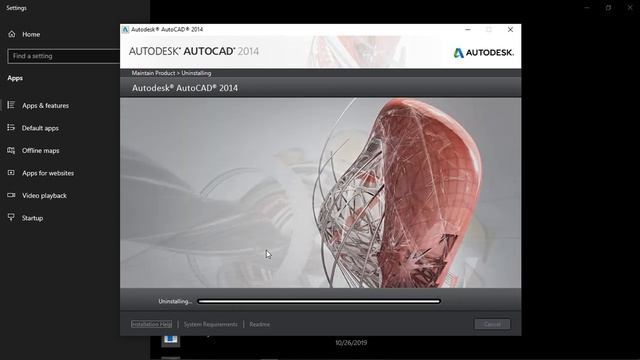Open the Readme link
The width and height of the screenshot is (640, 360).
tap(260, 324)
